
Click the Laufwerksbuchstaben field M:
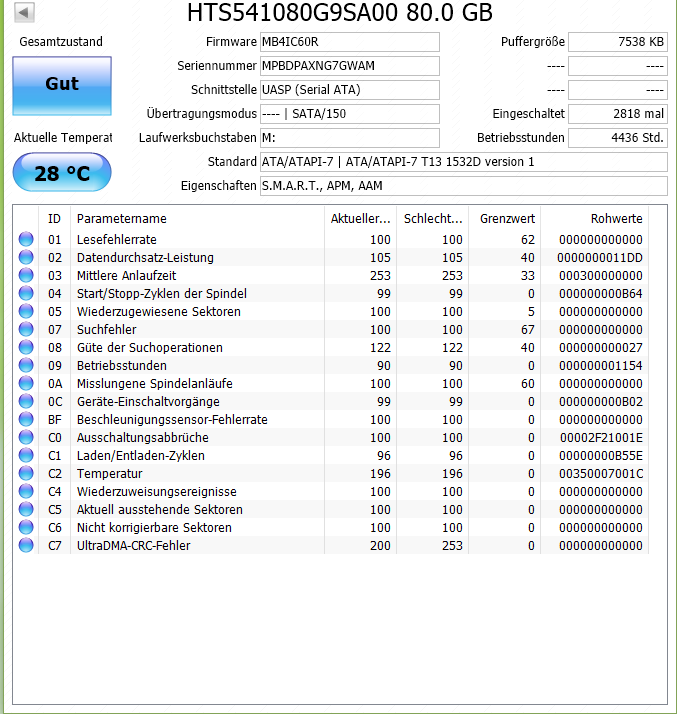coord(350,138)
